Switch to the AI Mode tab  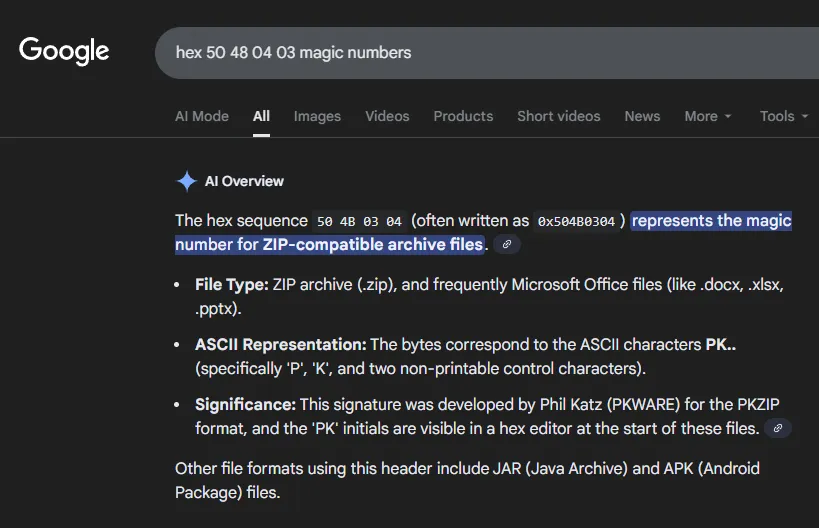point(202,116)
